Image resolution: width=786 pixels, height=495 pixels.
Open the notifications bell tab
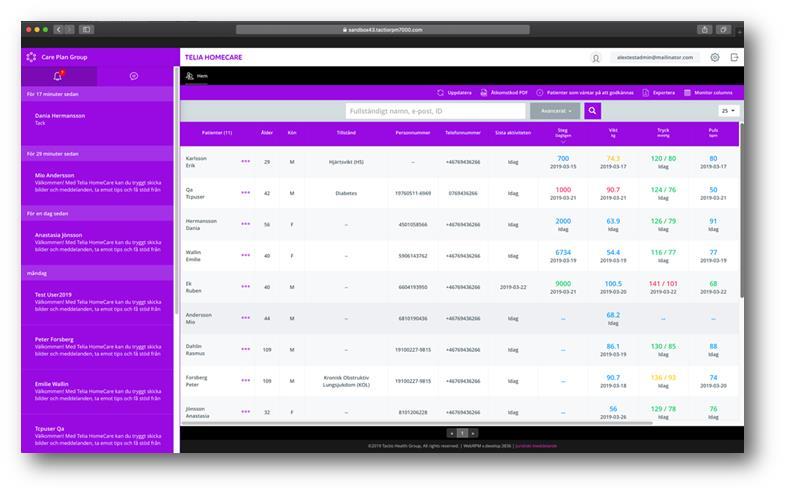tap(58, 76)
